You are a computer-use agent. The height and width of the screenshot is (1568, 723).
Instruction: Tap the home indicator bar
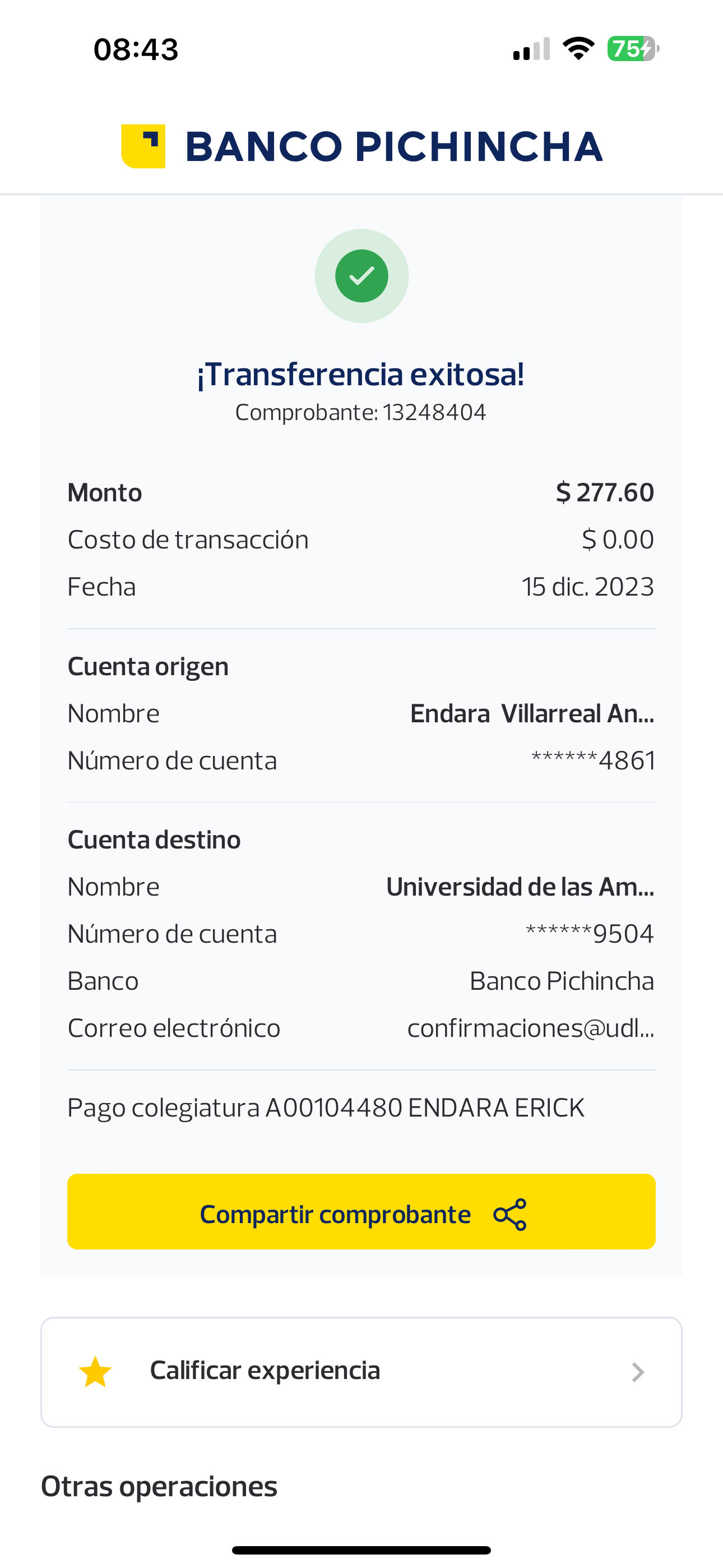tap(361, 1549)
